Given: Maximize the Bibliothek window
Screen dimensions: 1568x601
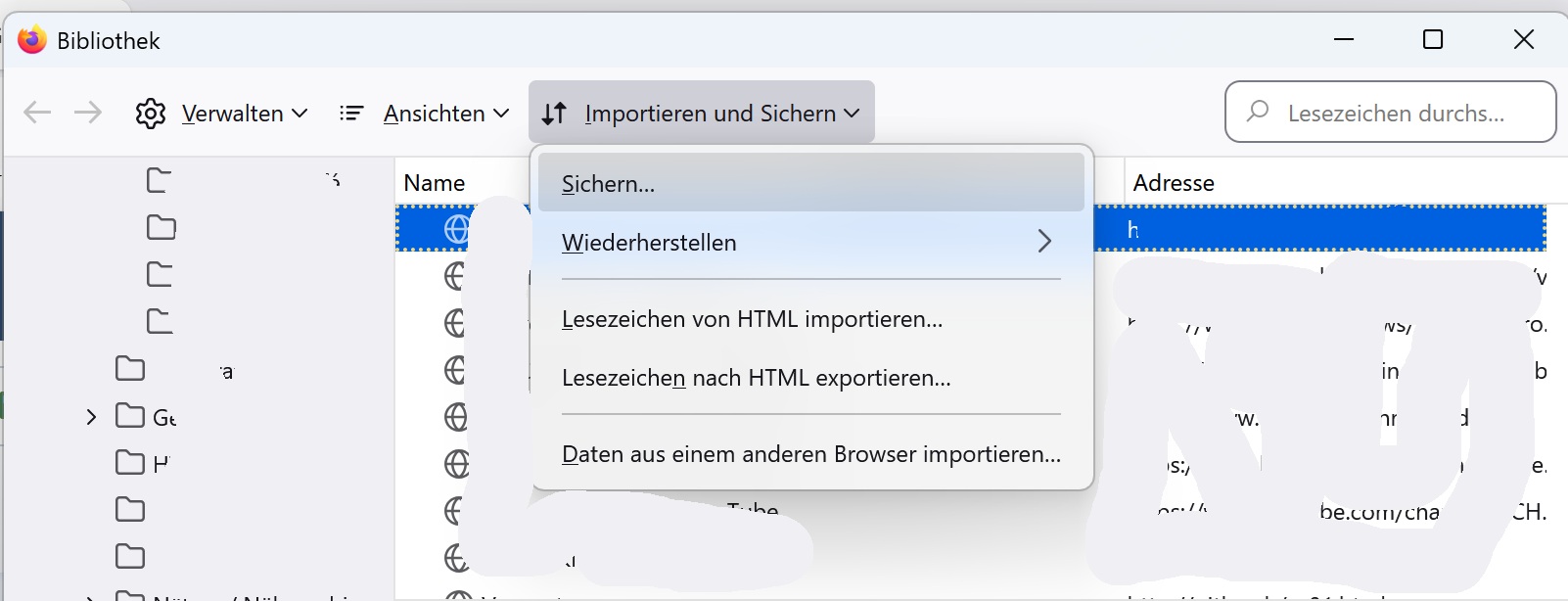Looking at the screenshot, I should click(x=1433, y=40).
